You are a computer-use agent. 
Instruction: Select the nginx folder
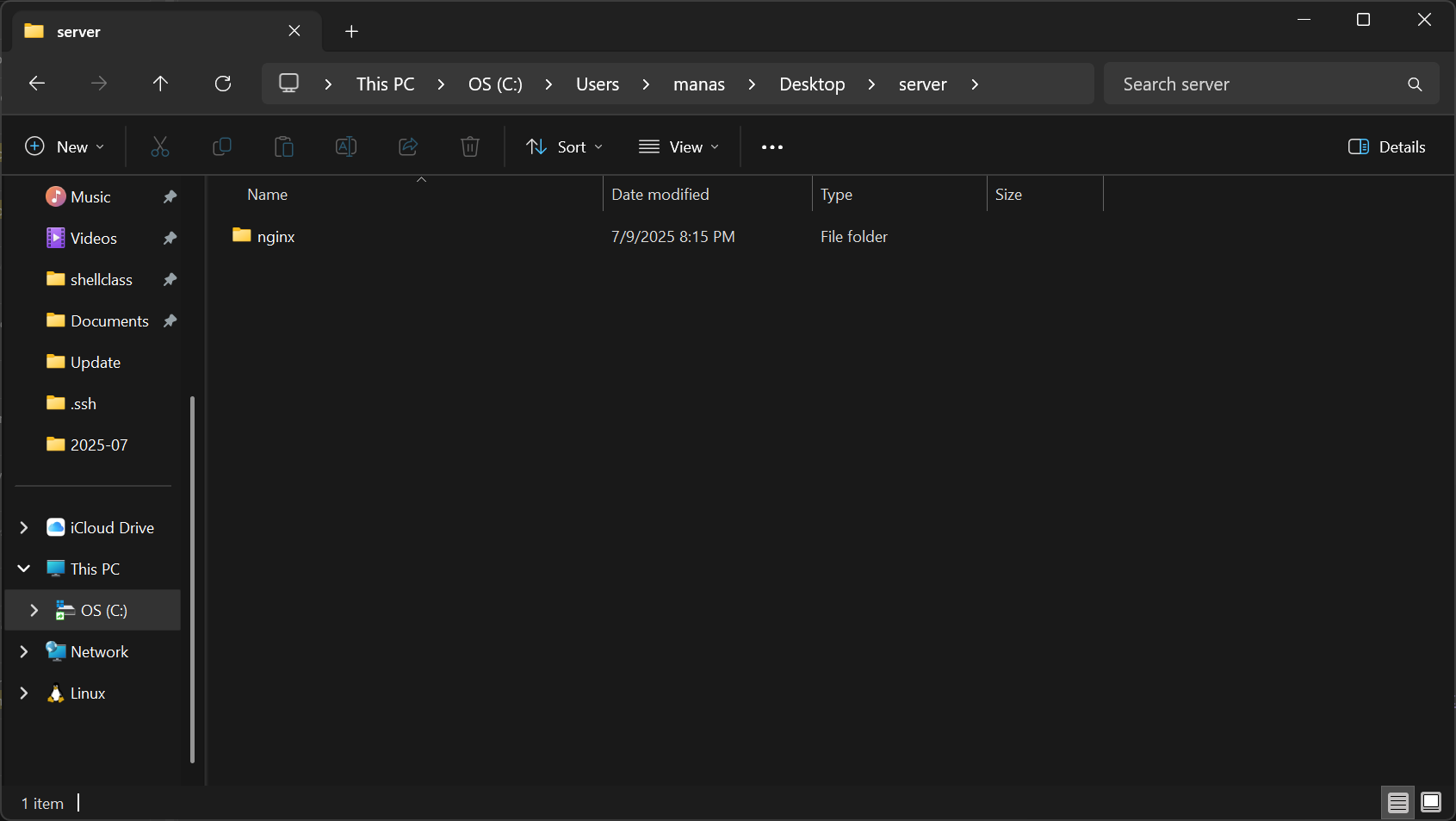[276, 237]
